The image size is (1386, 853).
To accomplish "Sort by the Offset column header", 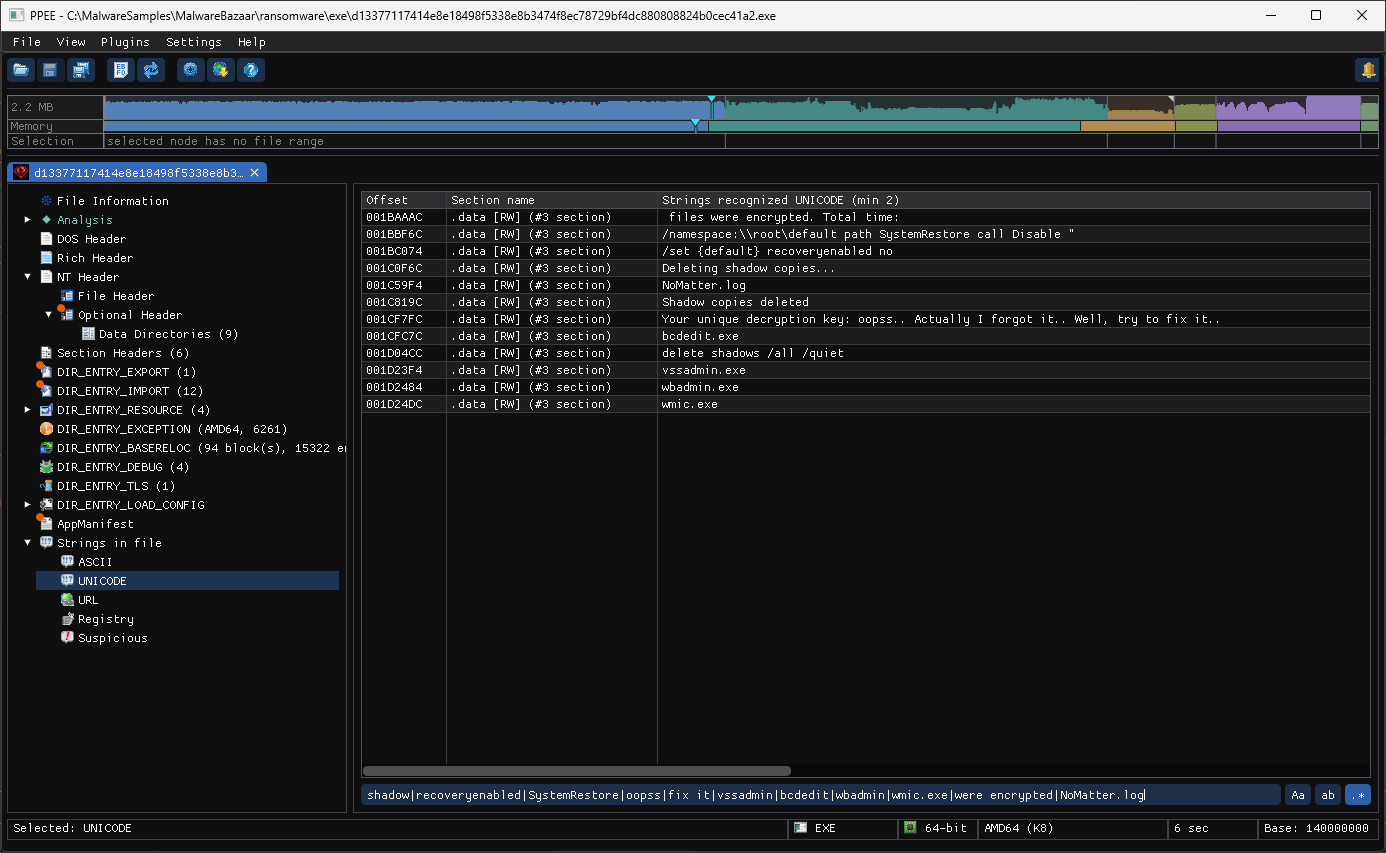I will click(404, 200).
